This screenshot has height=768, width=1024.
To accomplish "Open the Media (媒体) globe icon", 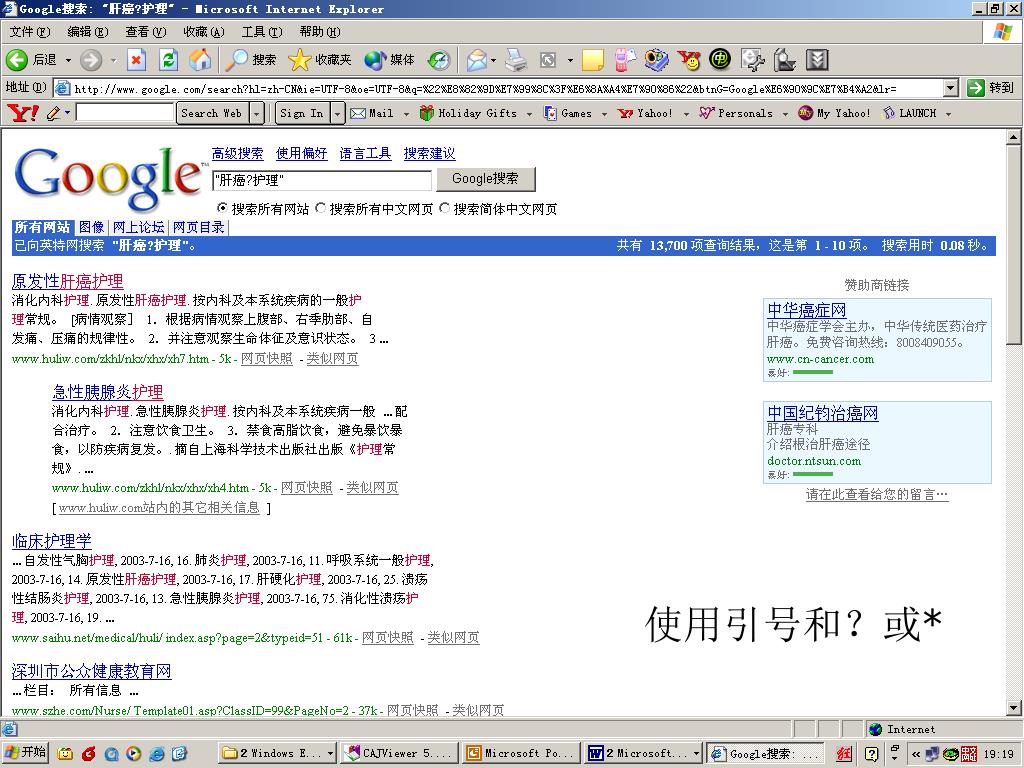I will (375, 60).
